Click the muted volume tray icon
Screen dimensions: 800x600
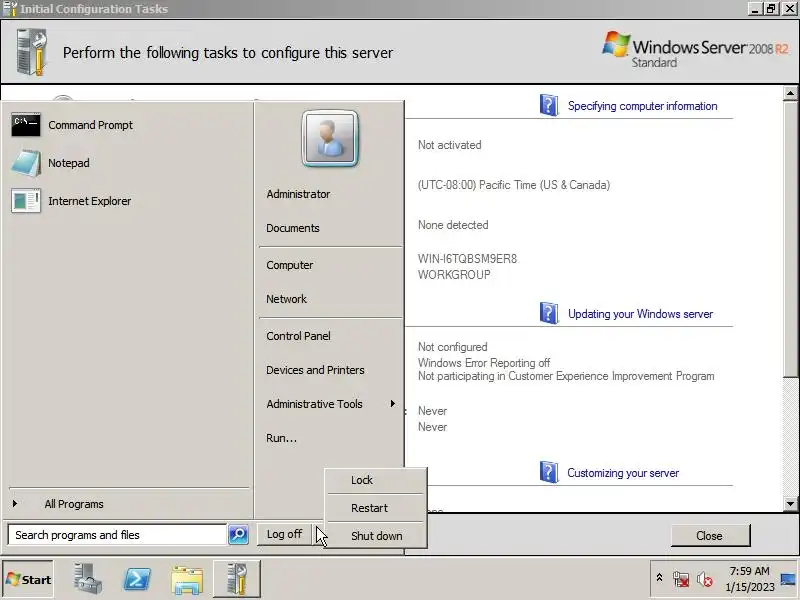tap(705, 579)
